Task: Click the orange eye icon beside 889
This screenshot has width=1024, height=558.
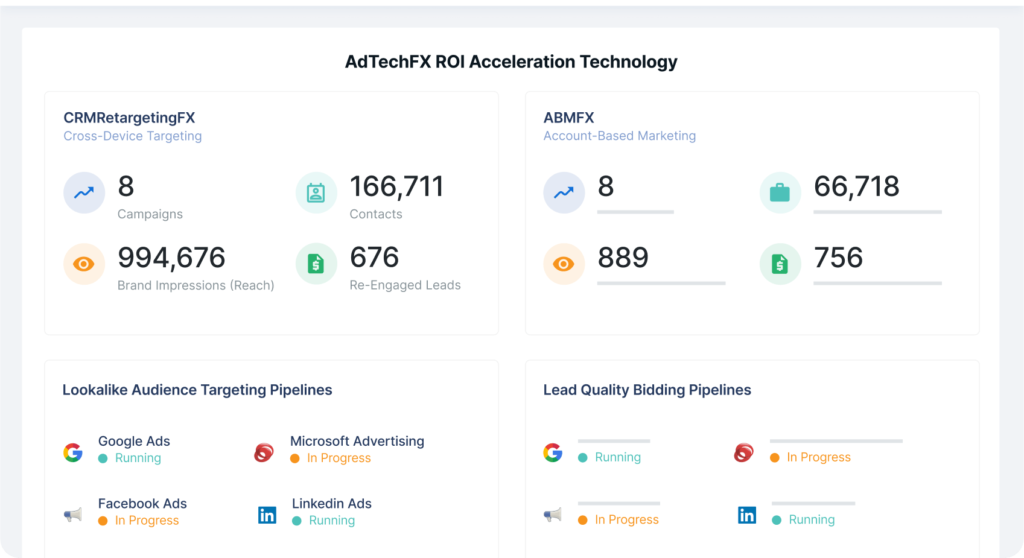Action: point(564,264)
